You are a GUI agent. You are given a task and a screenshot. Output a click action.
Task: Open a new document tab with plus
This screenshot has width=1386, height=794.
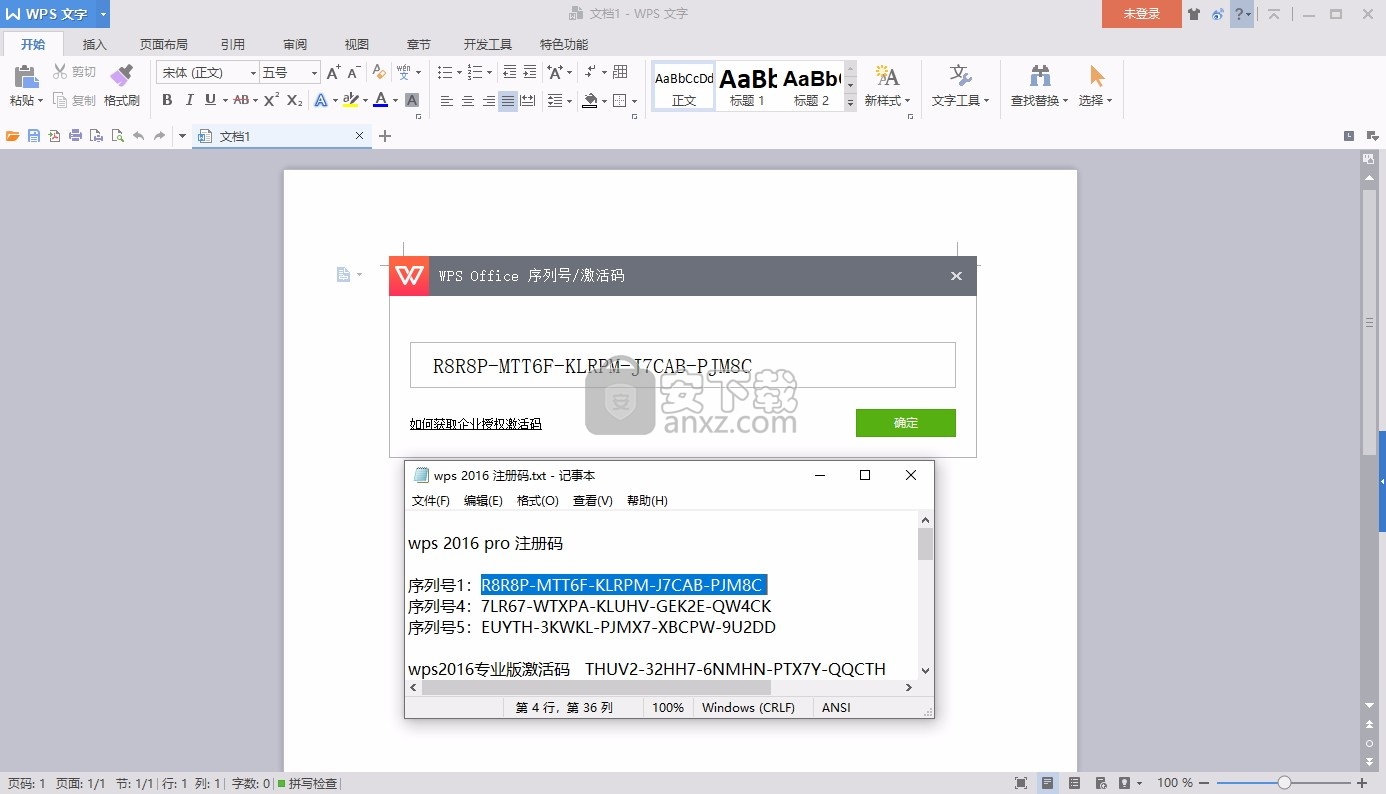click(x=385, y=136)
